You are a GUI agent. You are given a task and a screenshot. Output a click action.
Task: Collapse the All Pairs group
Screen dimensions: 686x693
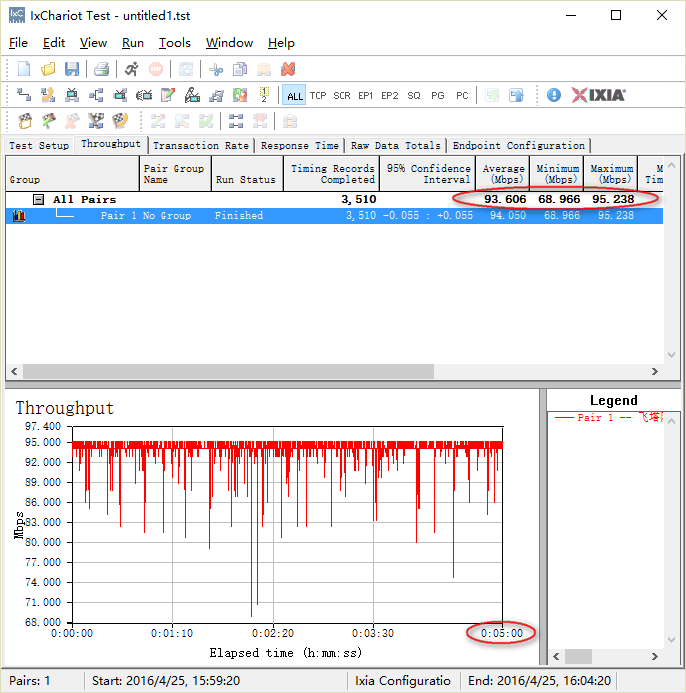point(38,199)
